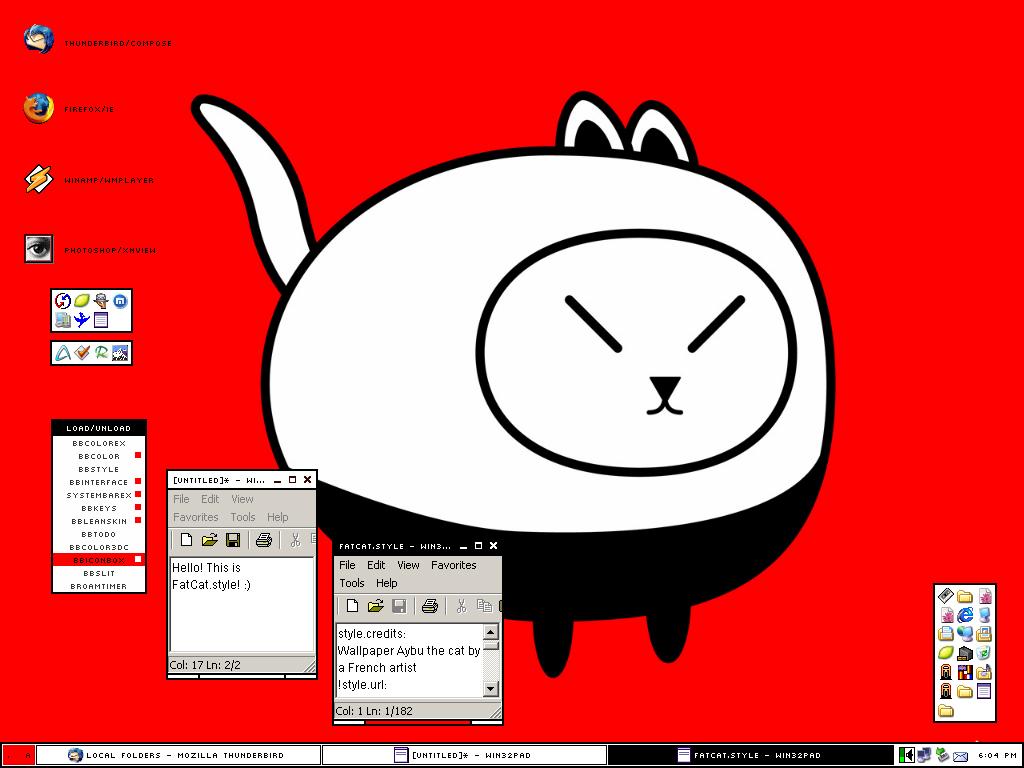The width and height of the screenshot is (1024, 768).
Task: Click New document icon in Untitled window
Action: pyautogui.click(x=186, y=540)
